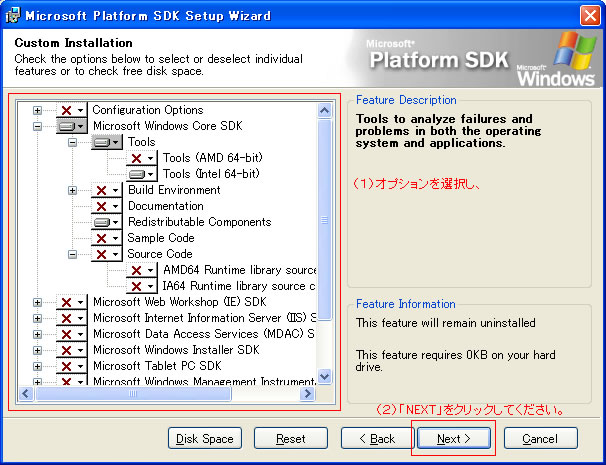
Task: Open install-state dropdown for Build Environment
Action: 107,190
